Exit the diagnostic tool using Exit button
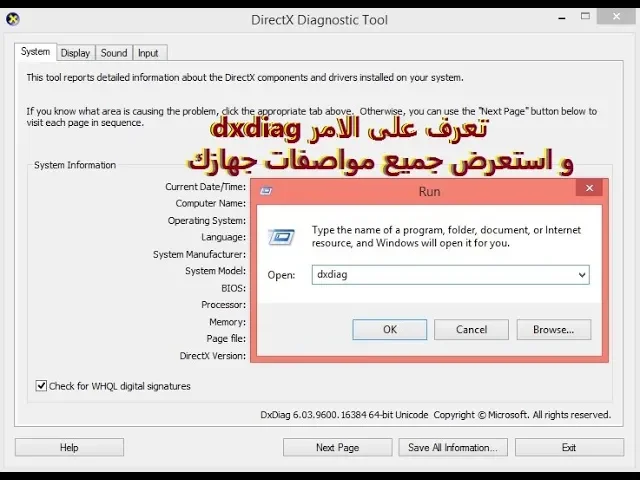 (x=568, y=448)
